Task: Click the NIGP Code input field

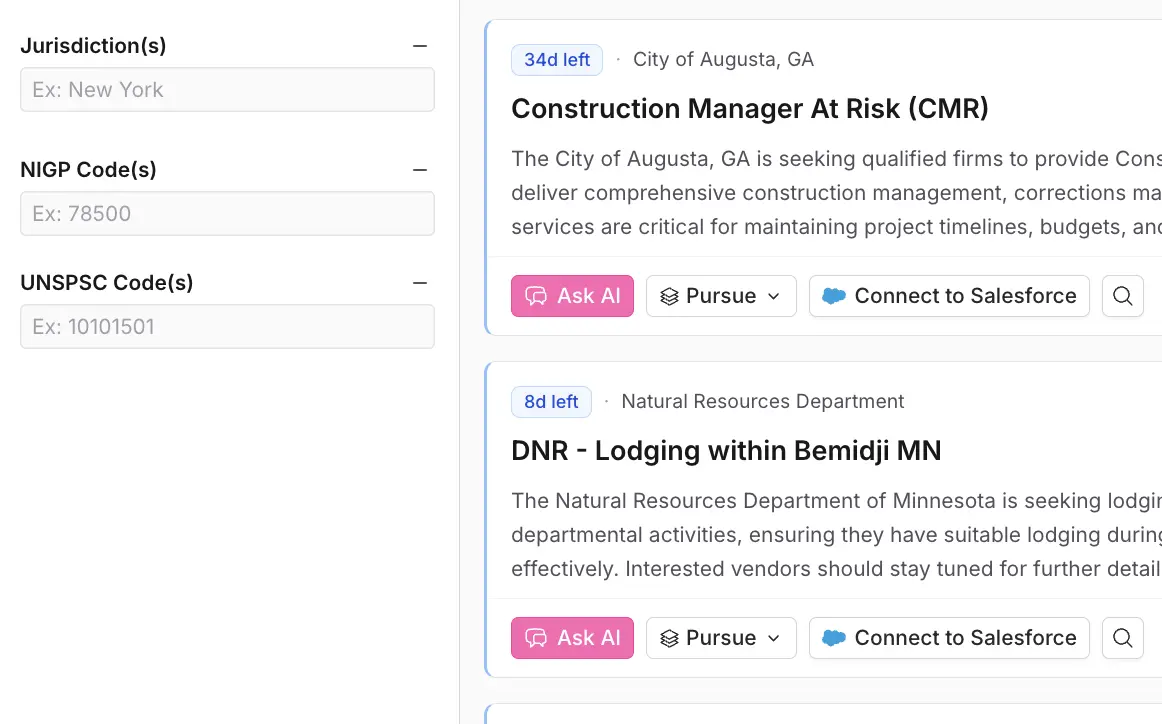Action: point(227,213)
